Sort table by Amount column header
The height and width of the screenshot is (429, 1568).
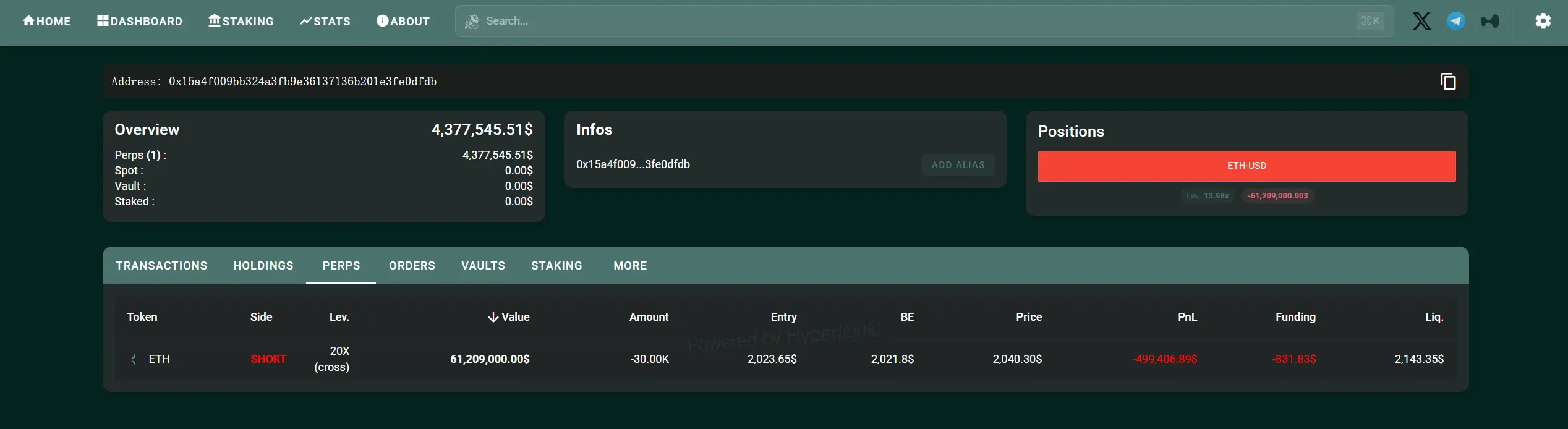[x=649, y=317]
